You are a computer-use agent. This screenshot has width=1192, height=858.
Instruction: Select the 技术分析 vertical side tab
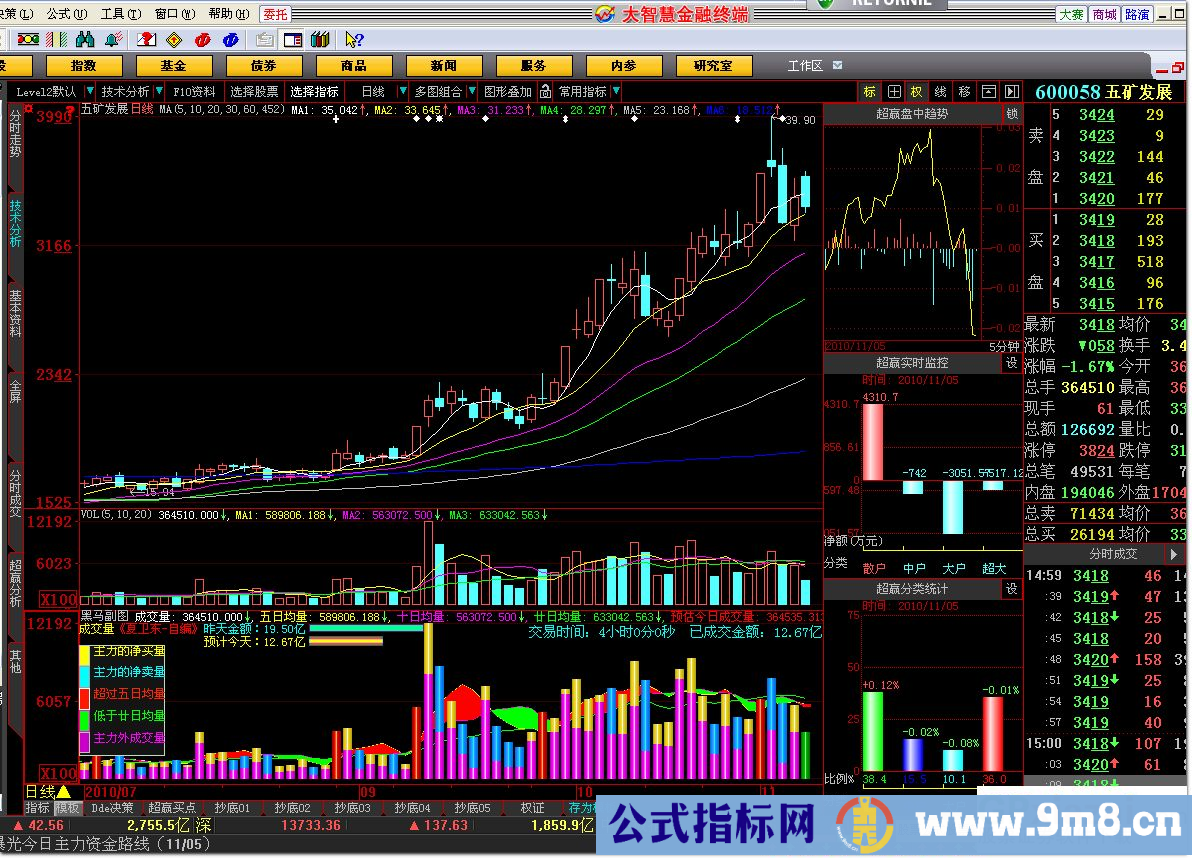click(x=15, y=222)
